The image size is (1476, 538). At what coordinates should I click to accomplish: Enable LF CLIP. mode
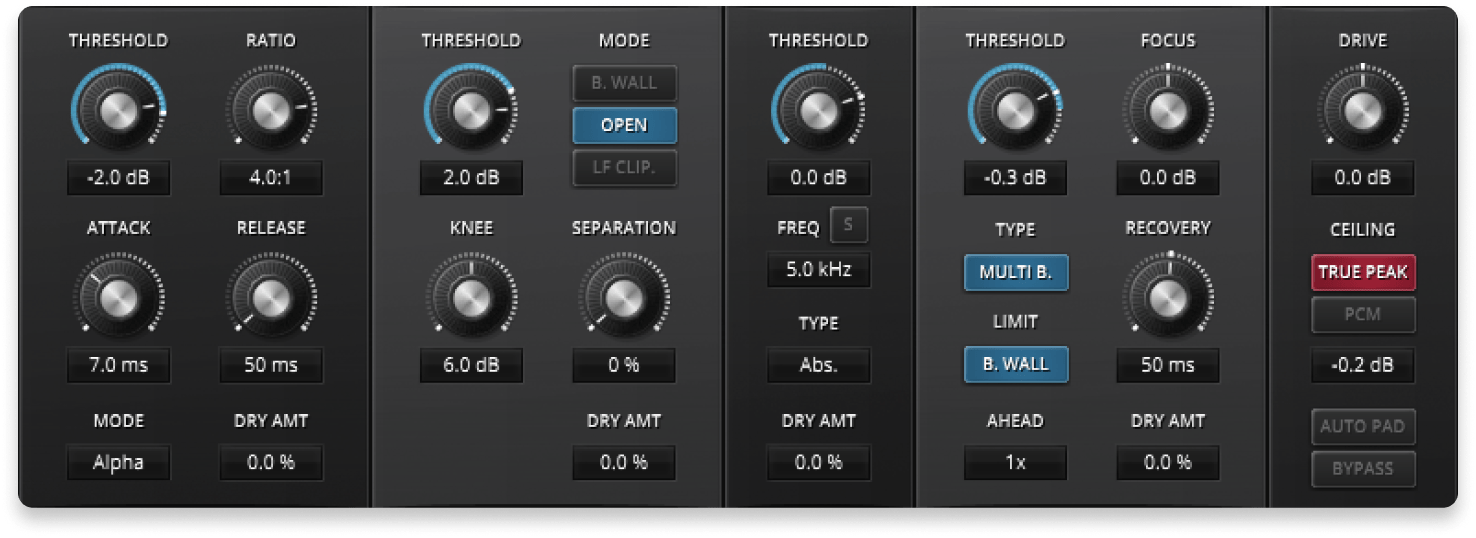[624, 168]
